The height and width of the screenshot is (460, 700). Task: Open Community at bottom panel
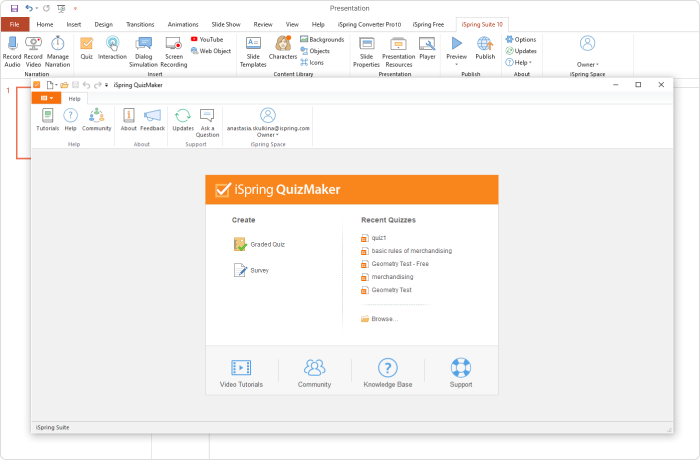coord(314,373)
